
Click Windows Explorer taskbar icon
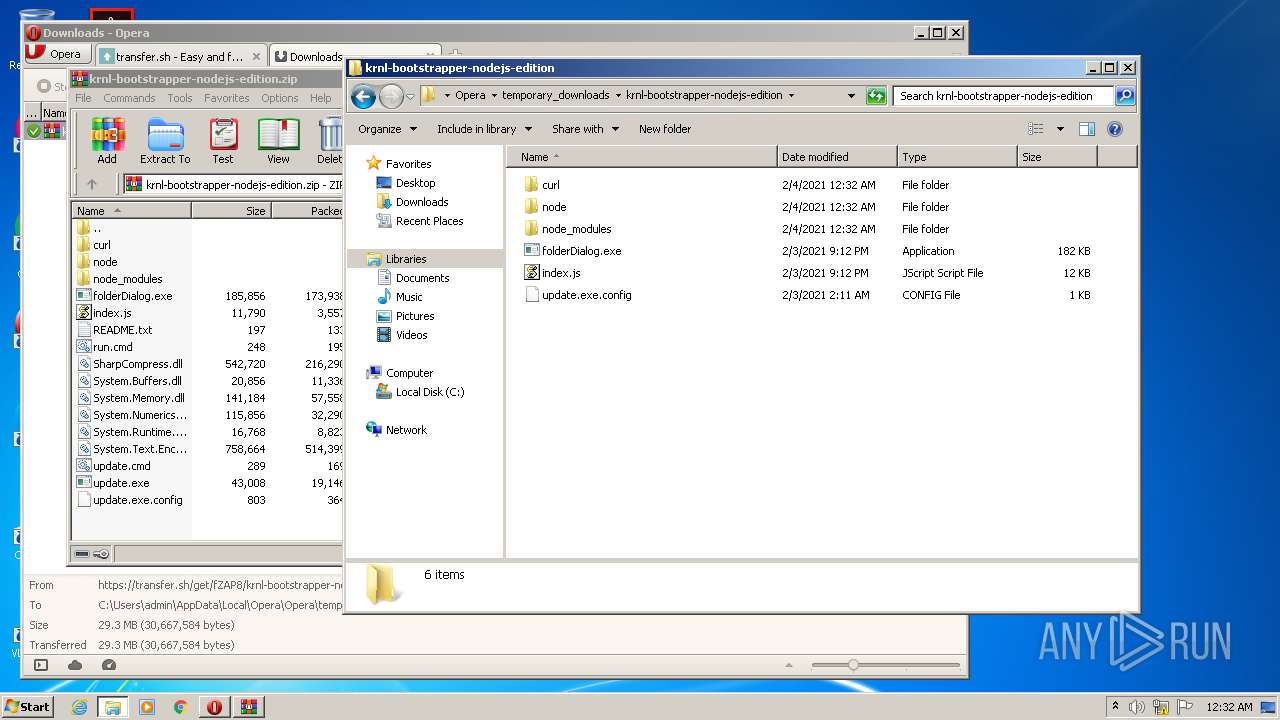pyautogui.click(x=113, y=707)
